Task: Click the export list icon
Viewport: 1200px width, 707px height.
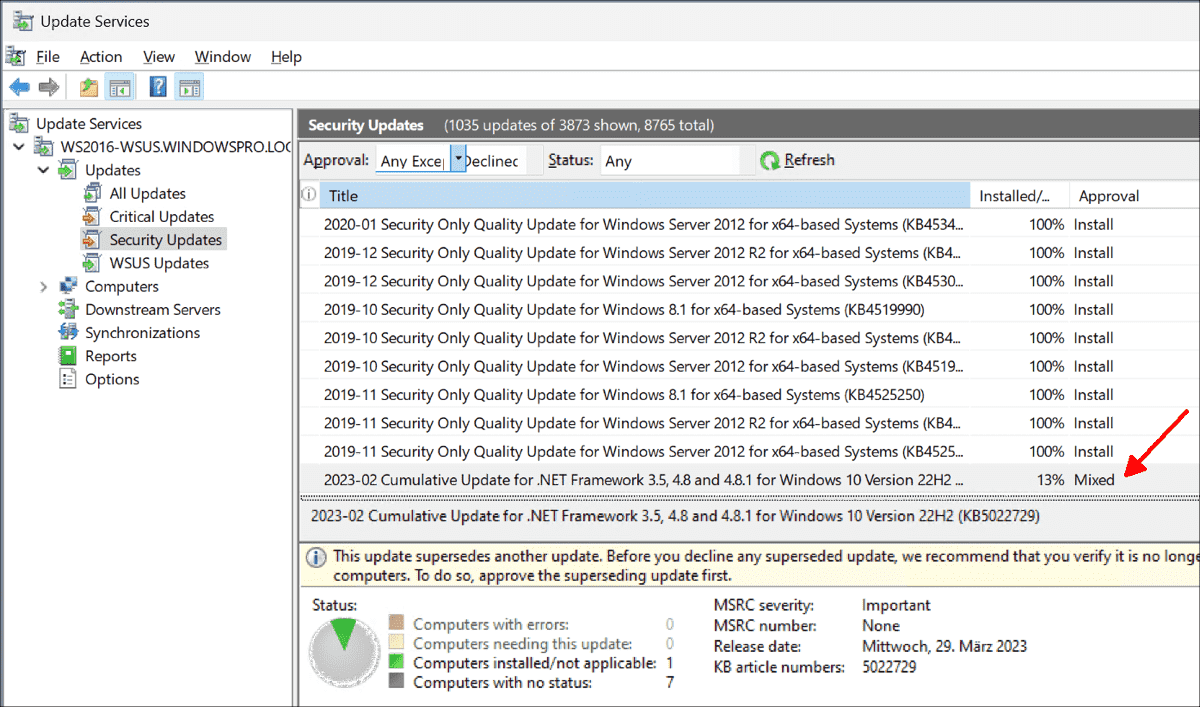Action: click(88, 87)
